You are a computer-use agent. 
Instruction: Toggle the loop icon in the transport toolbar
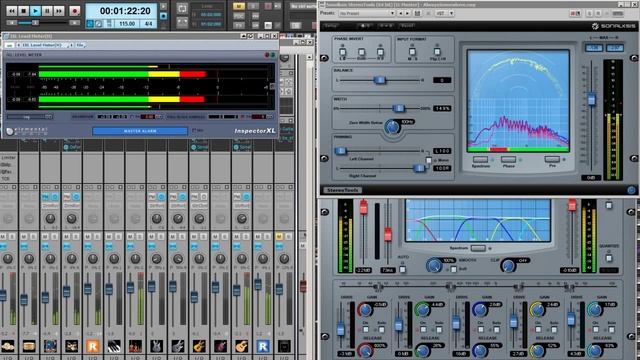tap(182, 8)
